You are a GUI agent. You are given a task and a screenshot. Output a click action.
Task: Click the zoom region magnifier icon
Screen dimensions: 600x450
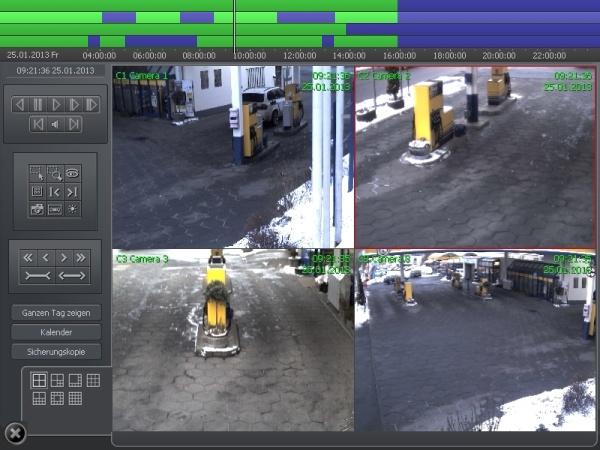55,172
